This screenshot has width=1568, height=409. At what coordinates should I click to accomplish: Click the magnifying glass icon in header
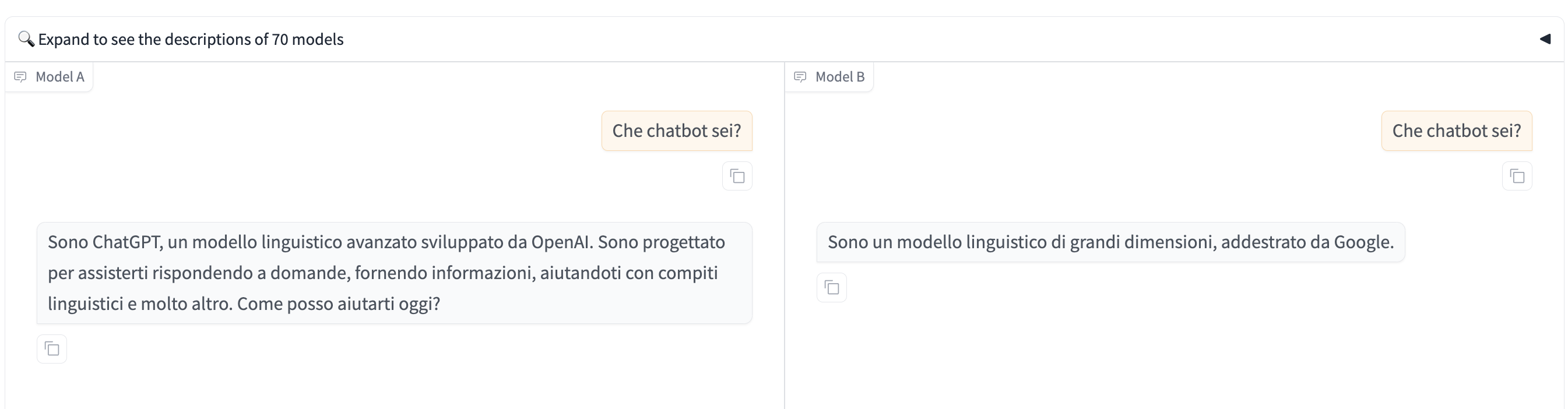coord(26,39)
